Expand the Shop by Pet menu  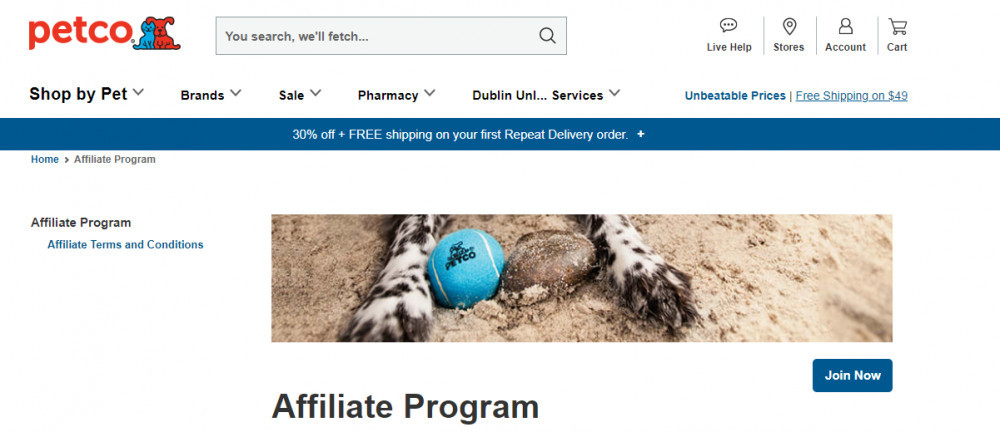click(87, 94)
